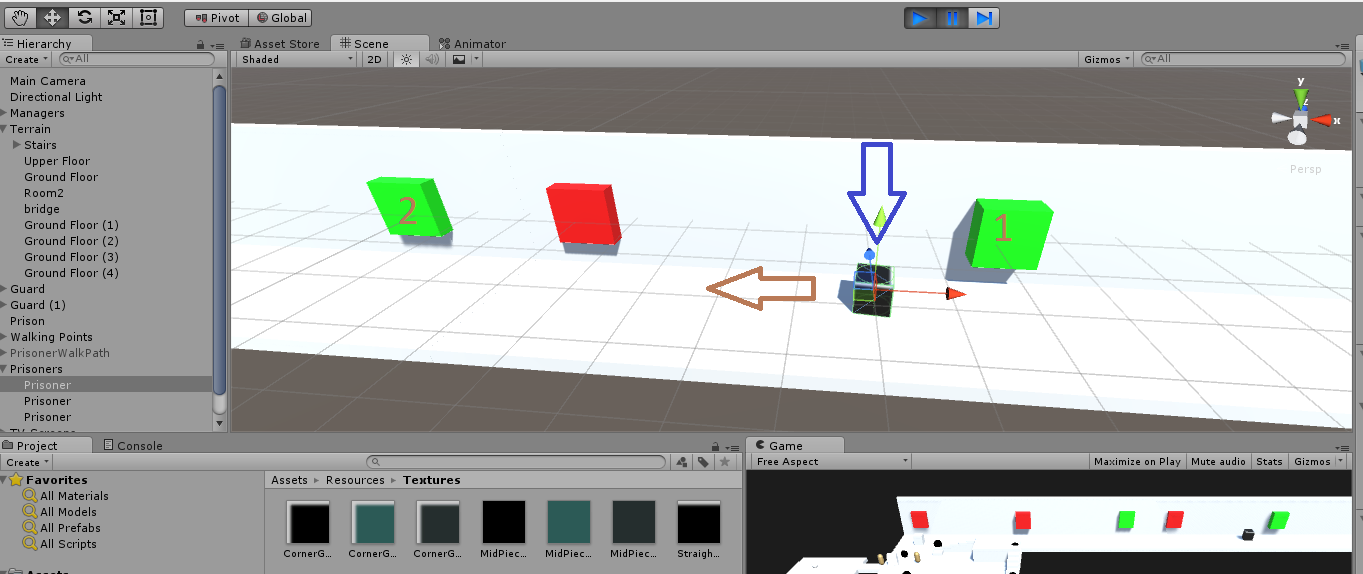
Task: Click the Project panel search field
Action: [x=516, y=462]
